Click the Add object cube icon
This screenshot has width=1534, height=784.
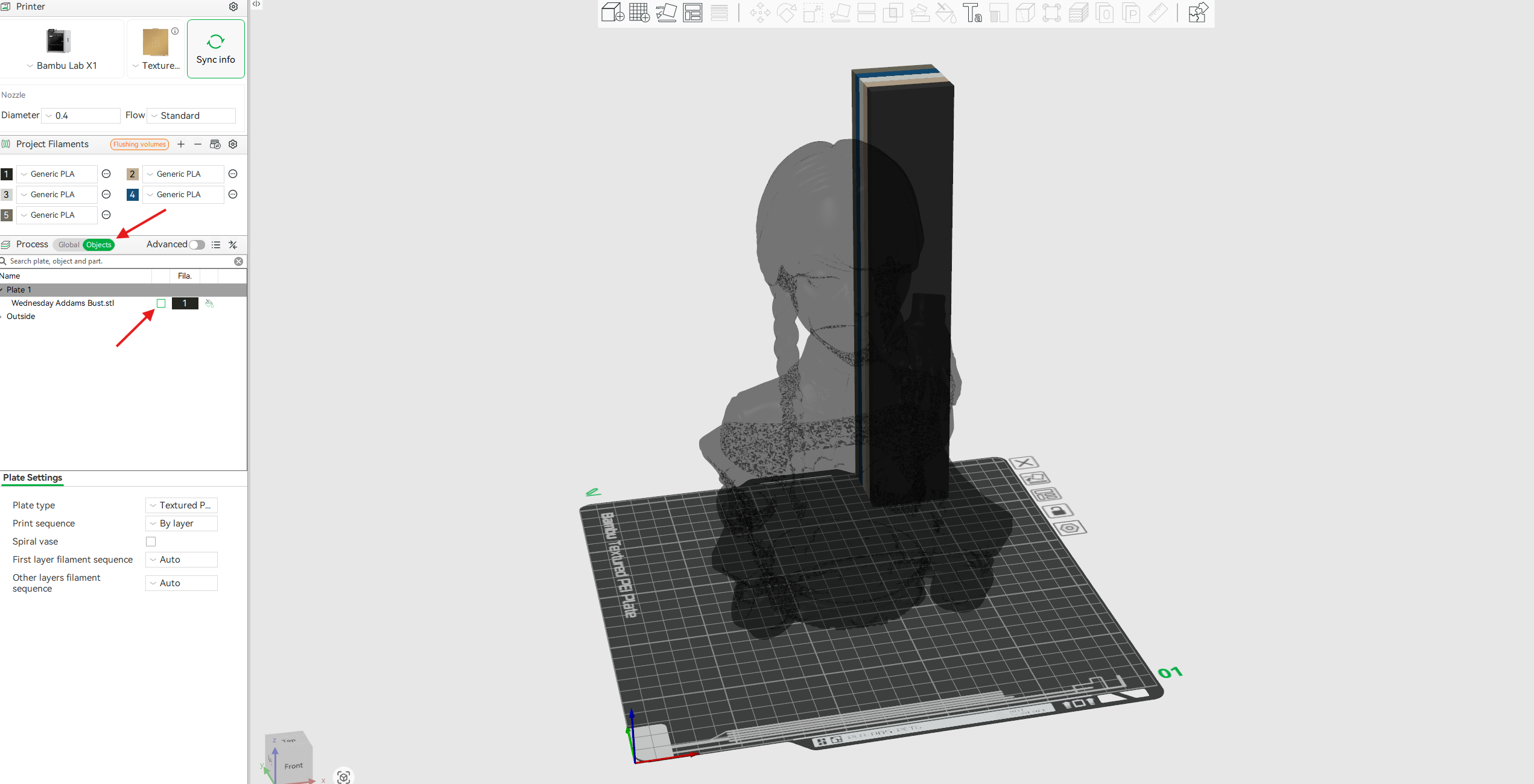[x=613, y=12]
